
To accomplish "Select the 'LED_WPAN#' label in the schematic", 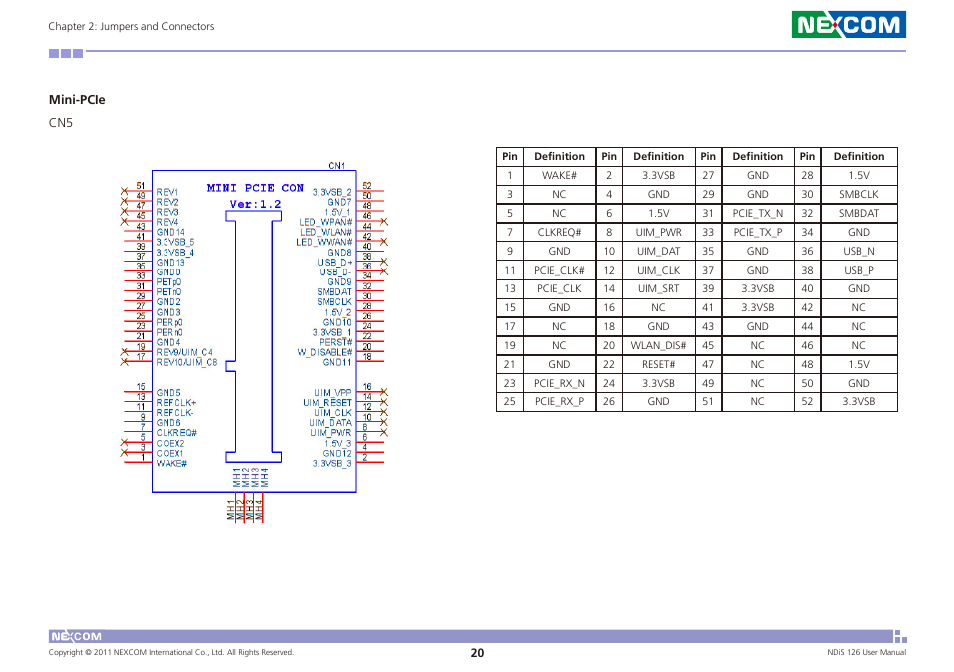I will click(326, 222).
